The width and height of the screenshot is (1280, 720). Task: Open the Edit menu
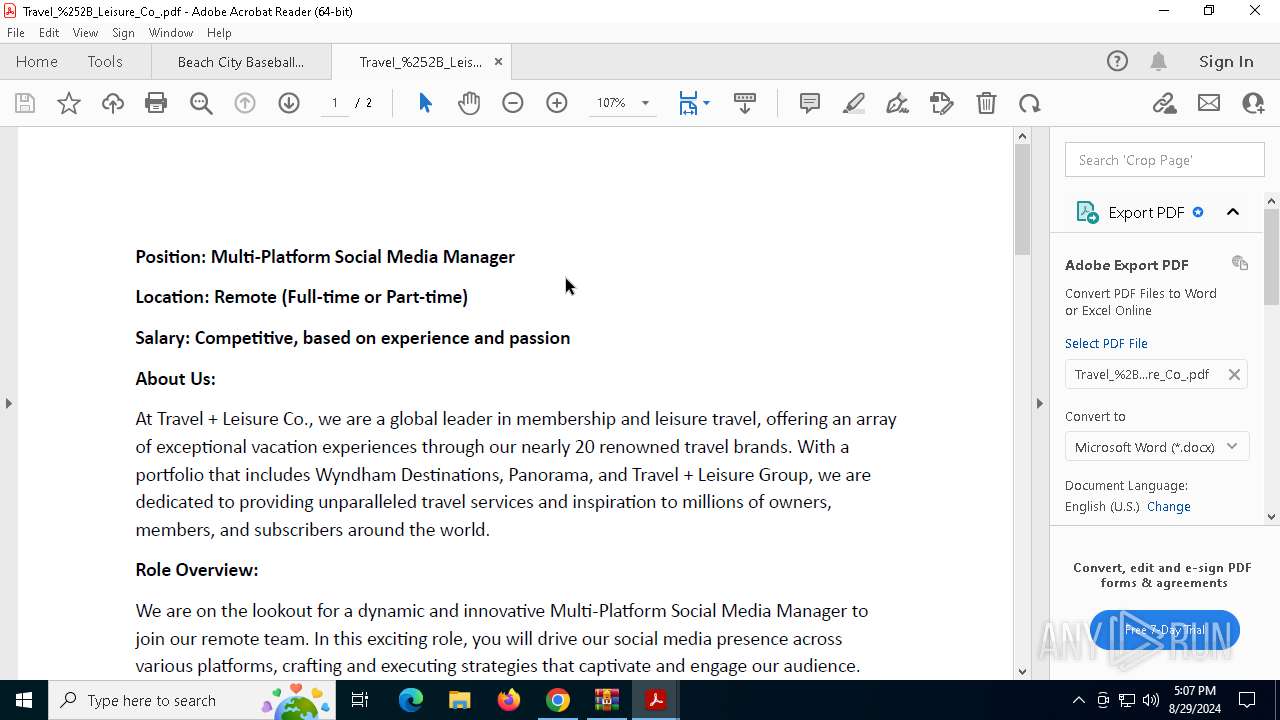(x=49, y=33)
